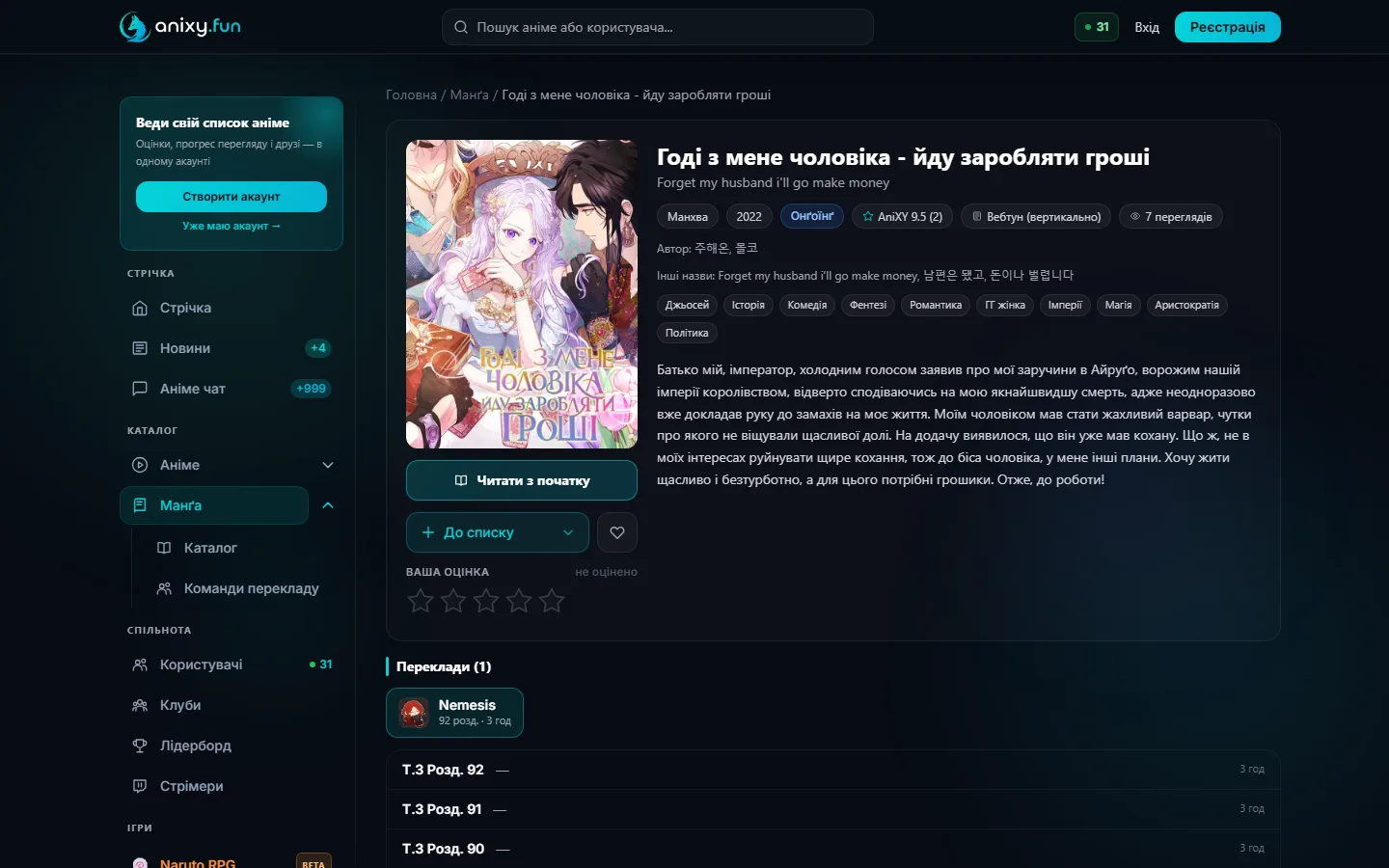Open Аніме чат
The image size is (1389, 868).
pos(231,389)
